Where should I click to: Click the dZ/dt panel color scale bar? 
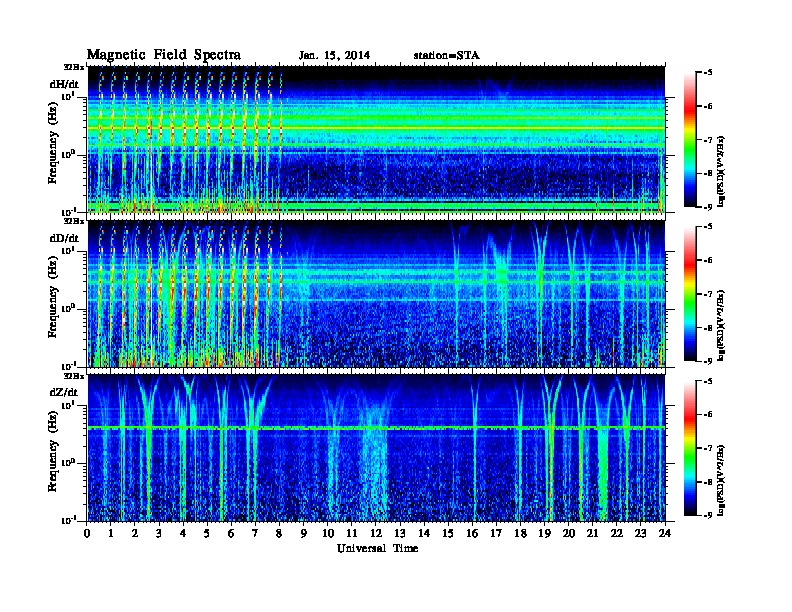pyautogui.click(x=689, y=448)
